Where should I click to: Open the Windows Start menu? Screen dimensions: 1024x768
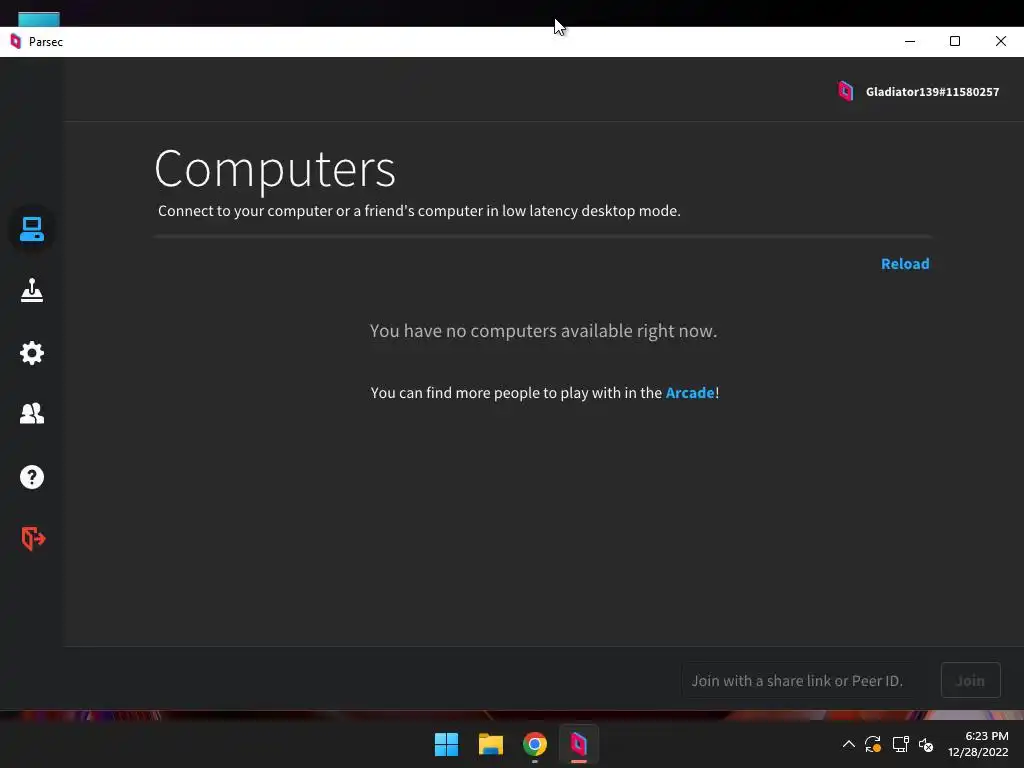[x=447, y=744]
